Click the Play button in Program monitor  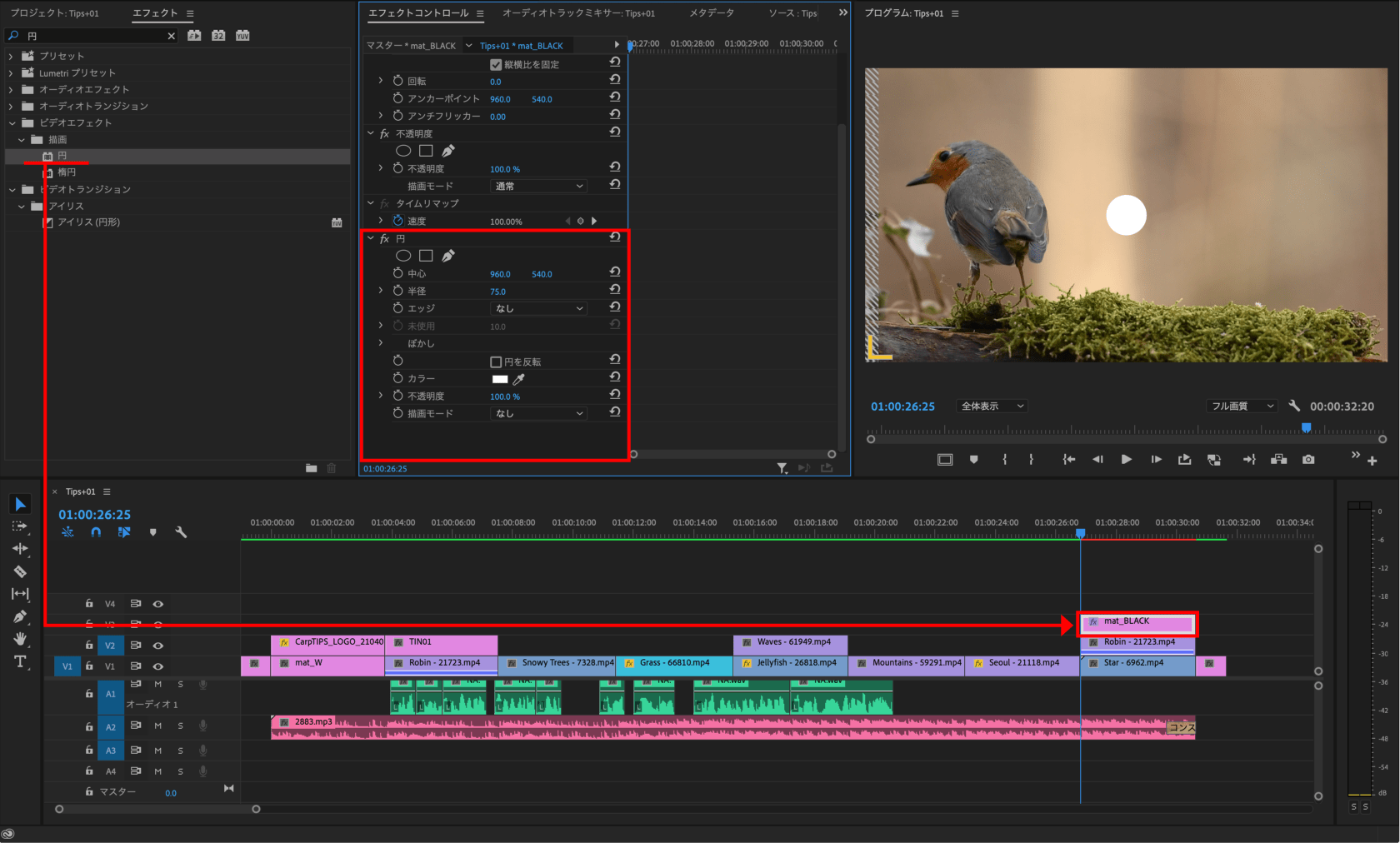1126,459
